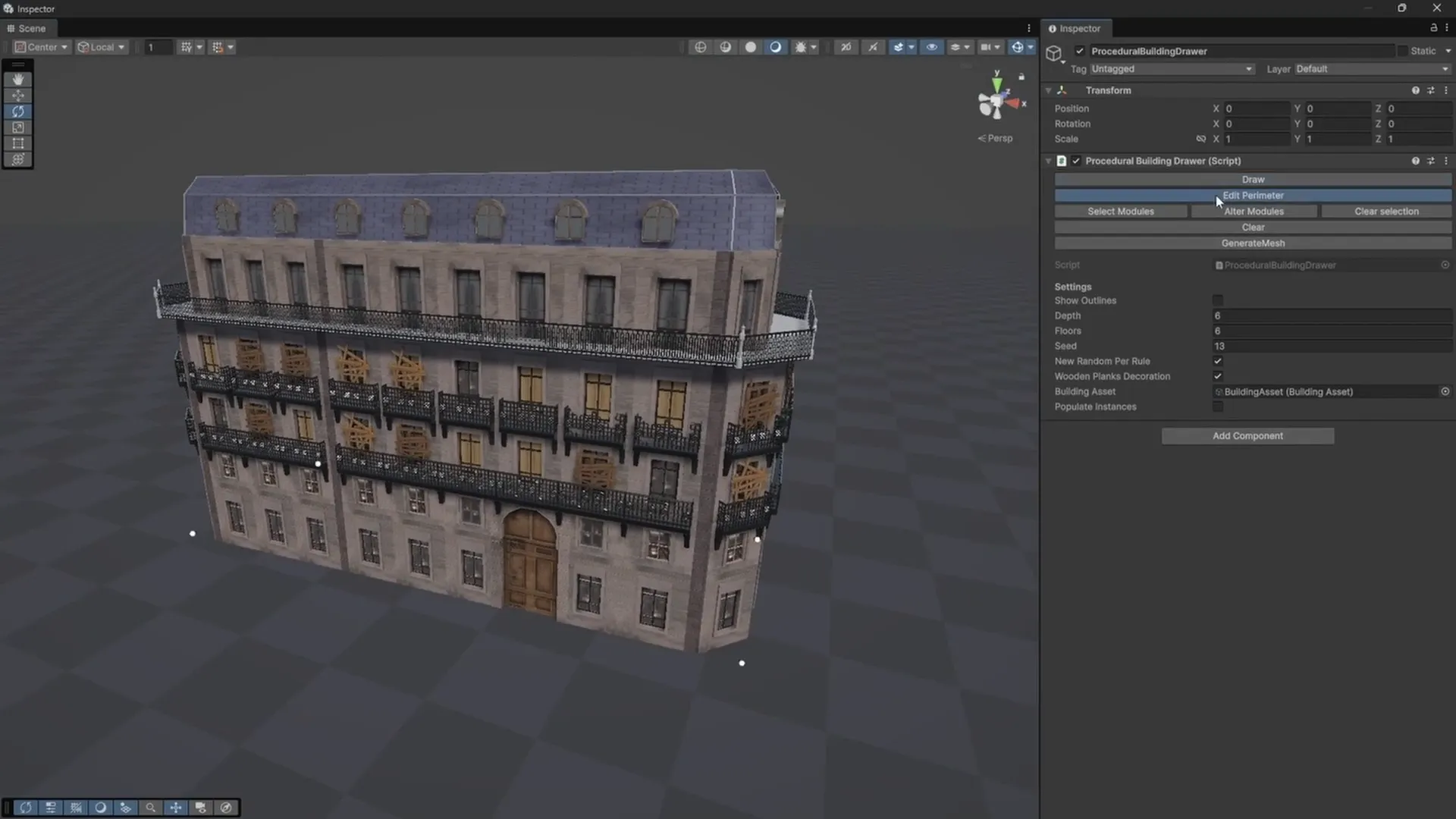This screenshot has height=819, width=1456.
Task: Select the Rect transform tool
Action: pyautogui.click(x=17, y=143)
